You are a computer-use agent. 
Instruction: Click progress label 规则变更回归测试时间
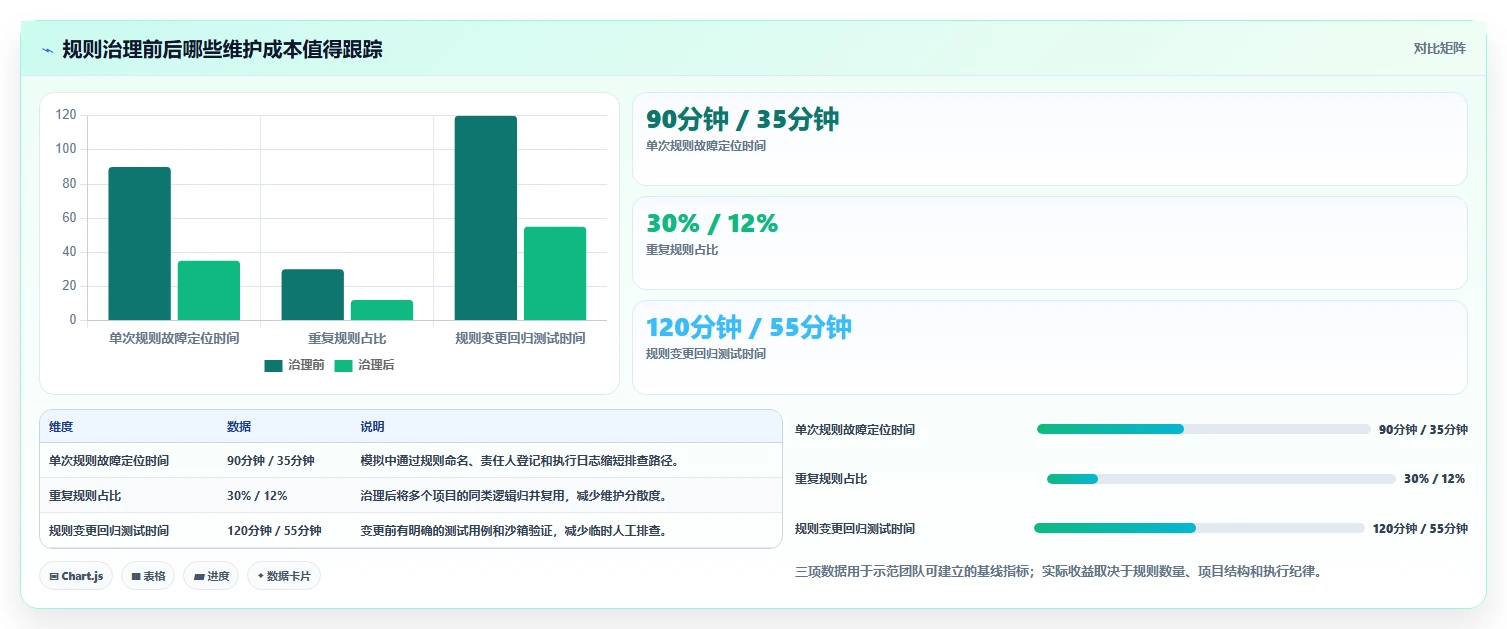[855, 529]
